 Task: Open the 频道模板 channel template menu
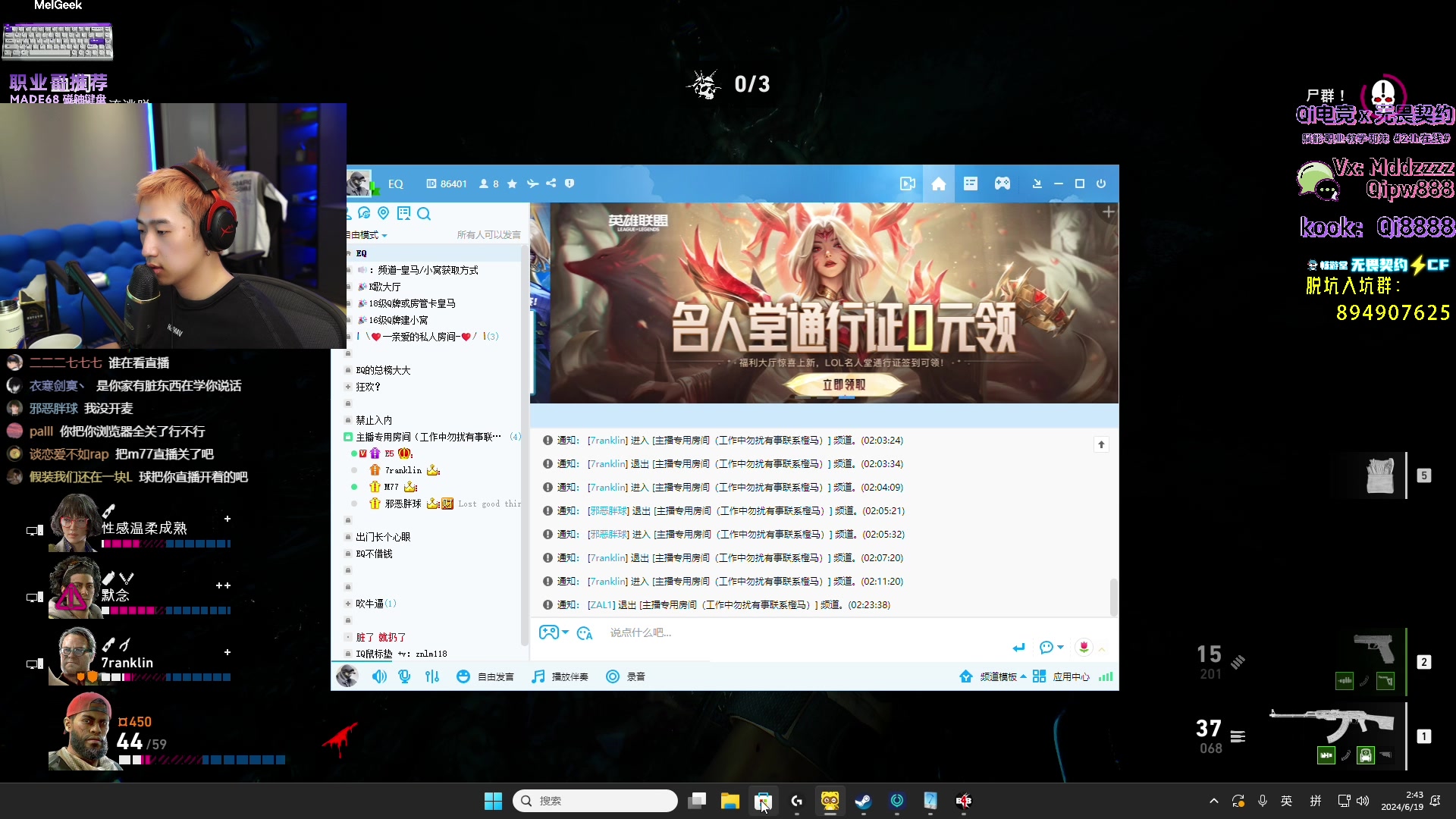tap(993, 676)
